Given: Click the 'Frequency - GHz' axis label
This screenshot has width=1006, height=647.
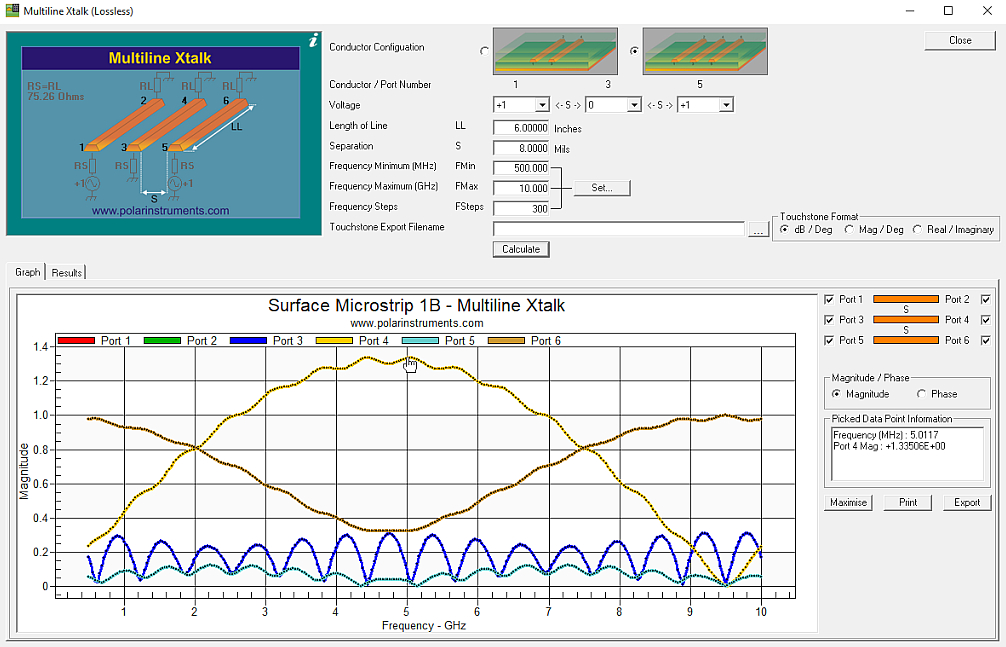Looking at the screenshot, I should 423,625.
